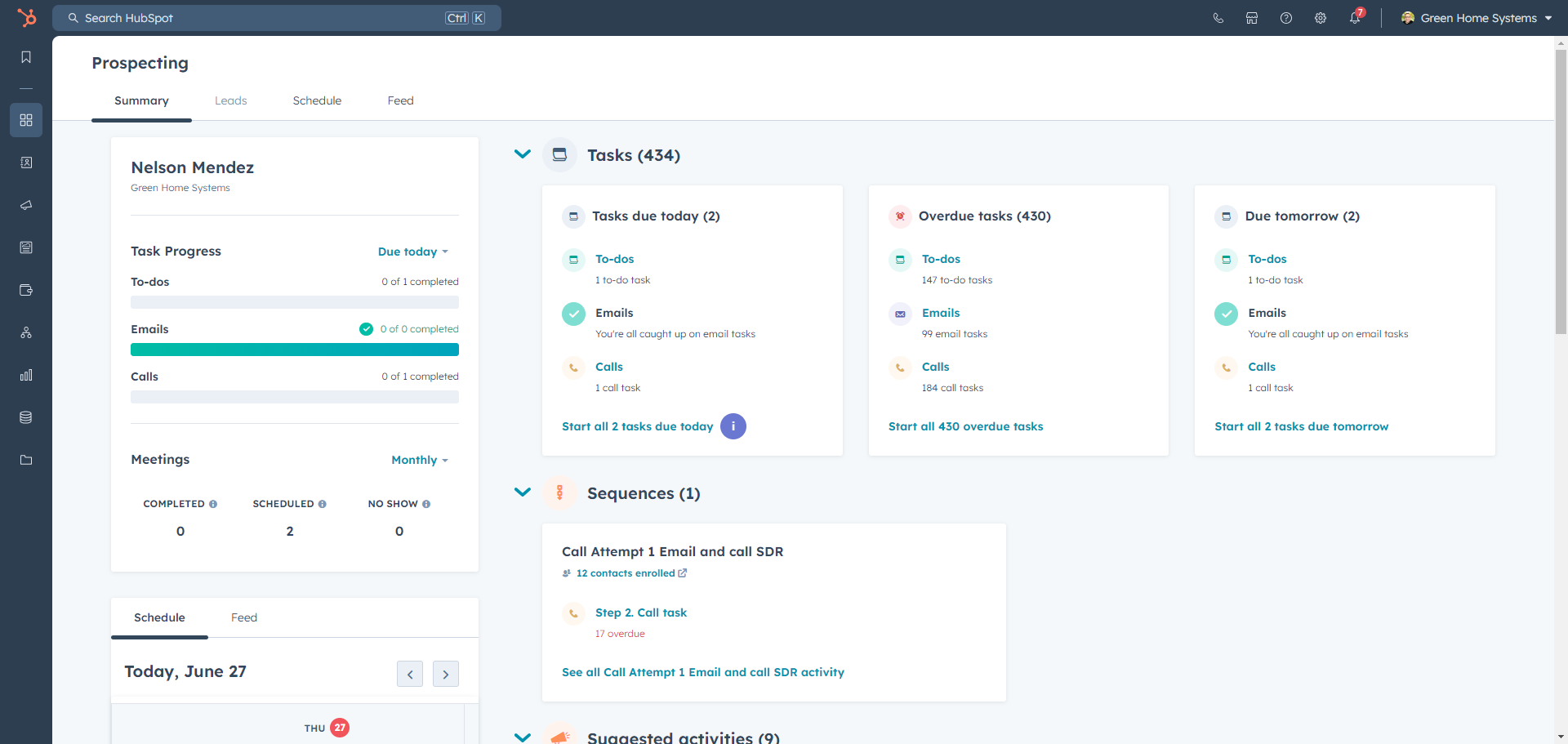Open the CRM contacts icon in sidebar

(x=26, y=163)
